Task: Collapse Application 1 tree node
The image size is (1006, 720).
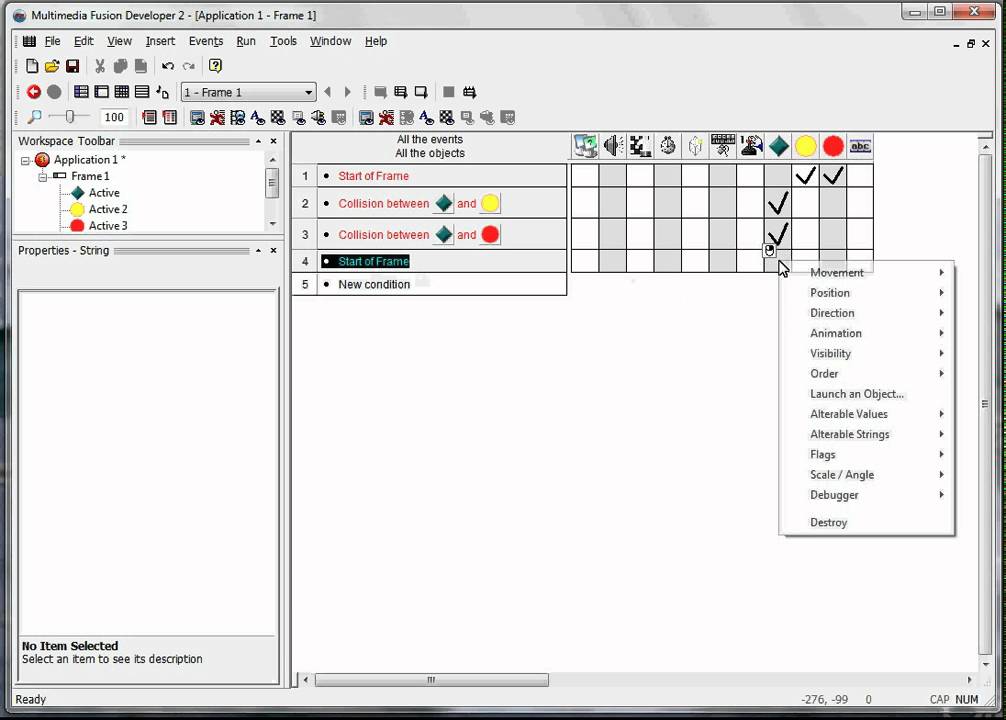Action: pyautogui.click(x=25, y=160)
